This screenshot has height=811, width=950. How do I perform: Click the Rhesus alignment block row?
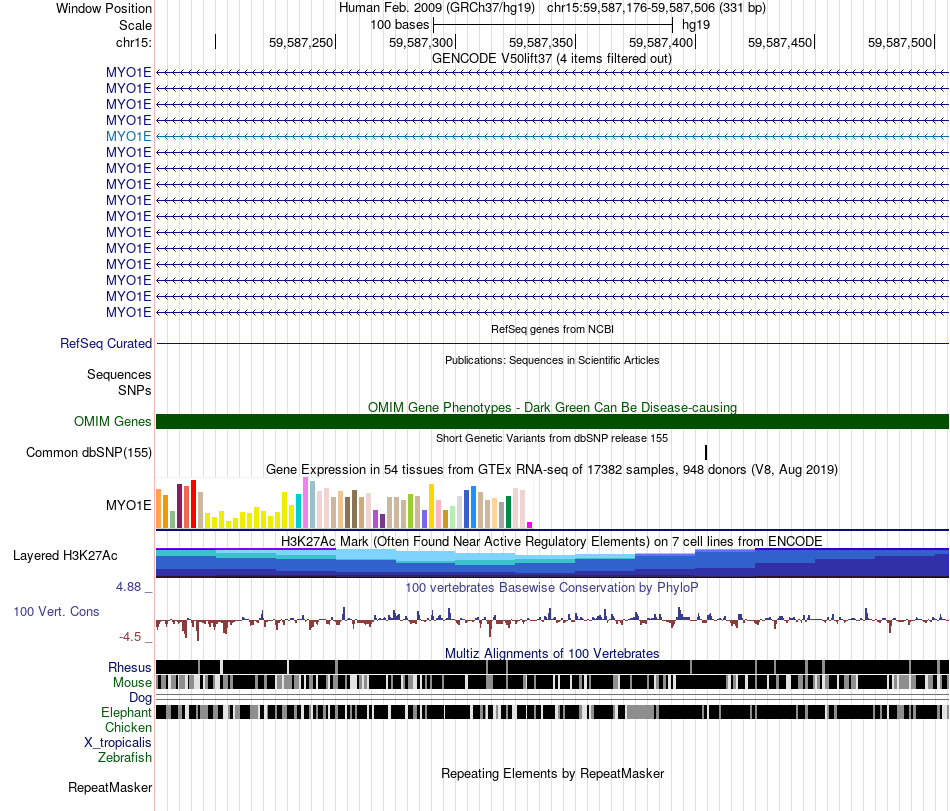coord(552,667)
